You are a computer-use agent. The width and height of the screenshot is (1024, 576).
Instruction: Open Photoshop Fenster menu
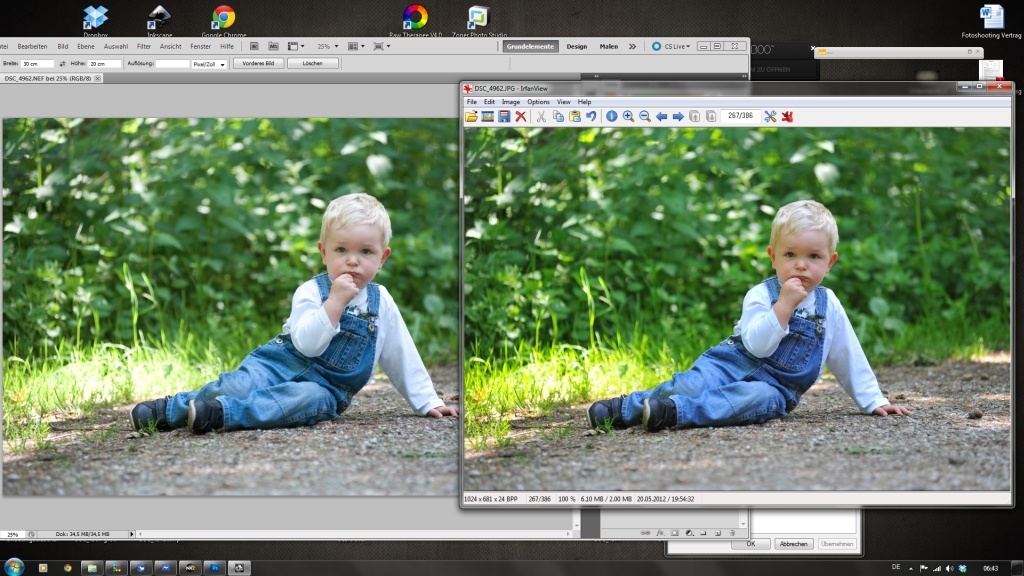point(200,46)
